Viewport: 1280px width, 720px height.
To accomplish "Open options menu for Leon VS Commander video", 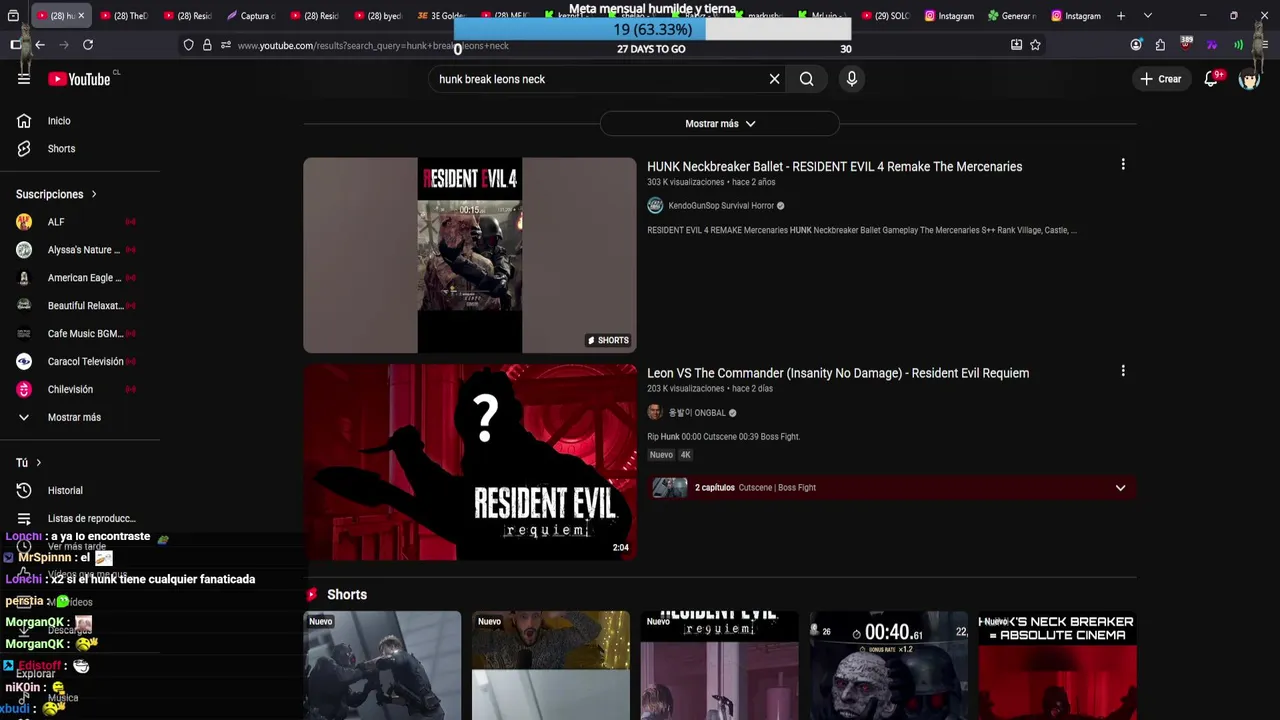I will coord(1123,371).
